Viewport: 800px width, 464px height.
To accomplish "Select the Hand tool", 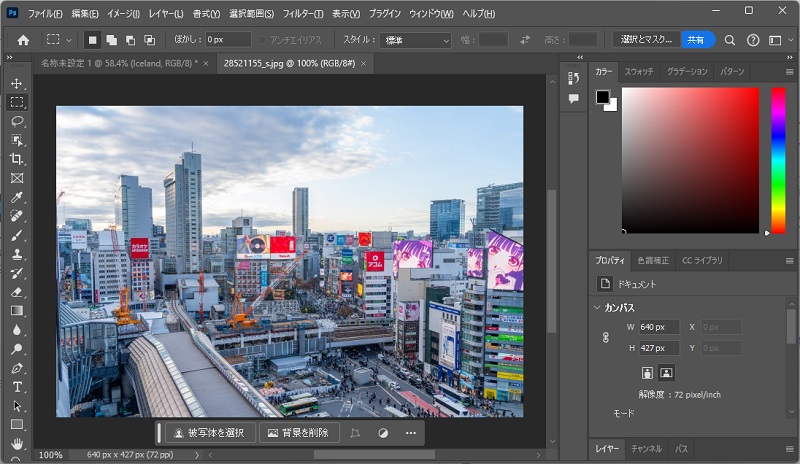I will coord(17,443).
